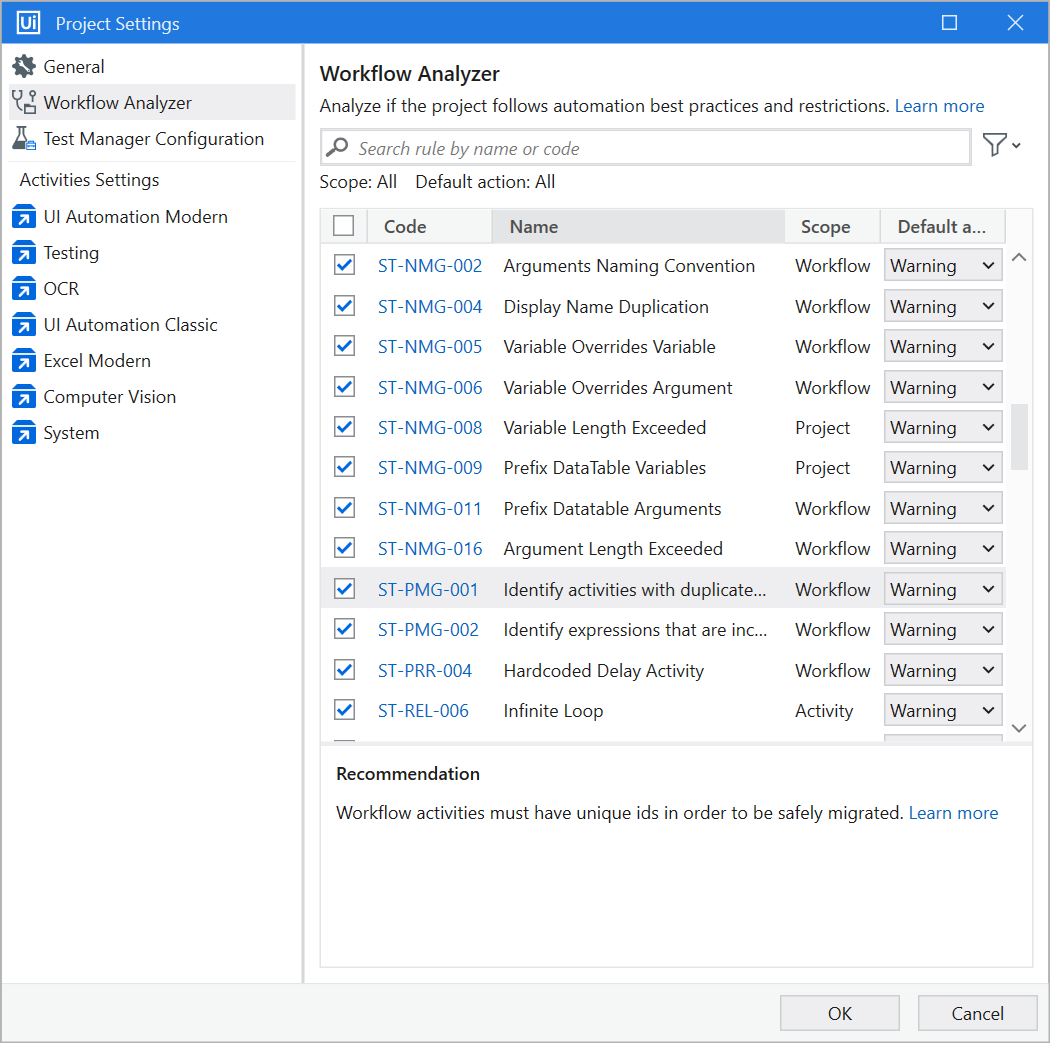Click the Test Manager Configuration flask icon
This screenshot has width=1050, height=1043.
tap(24, 139)
